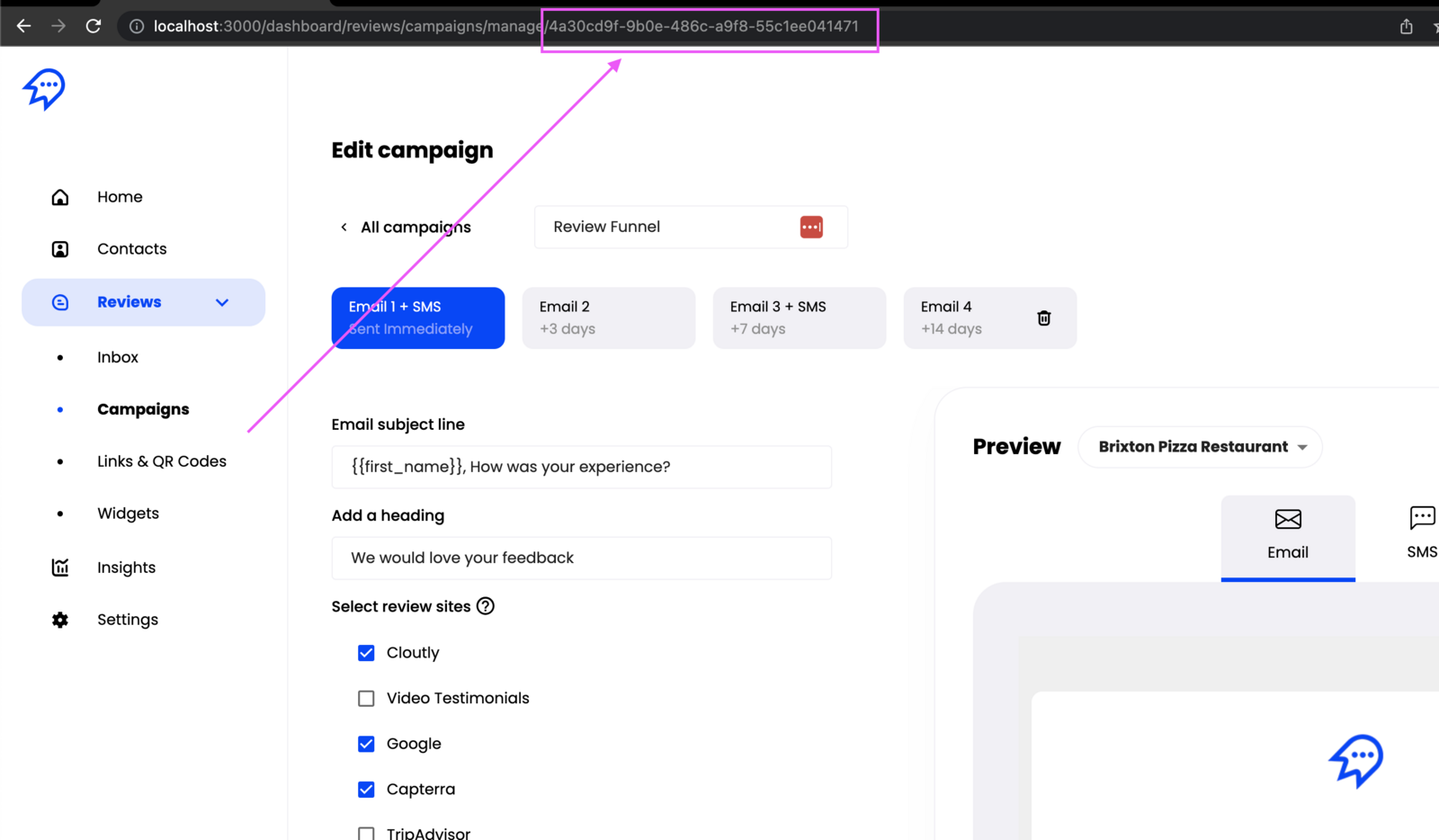Viewport: 1439px width, 840px height.
Task: Switch to the Email 2 step
Action: (x=608, y=317)
